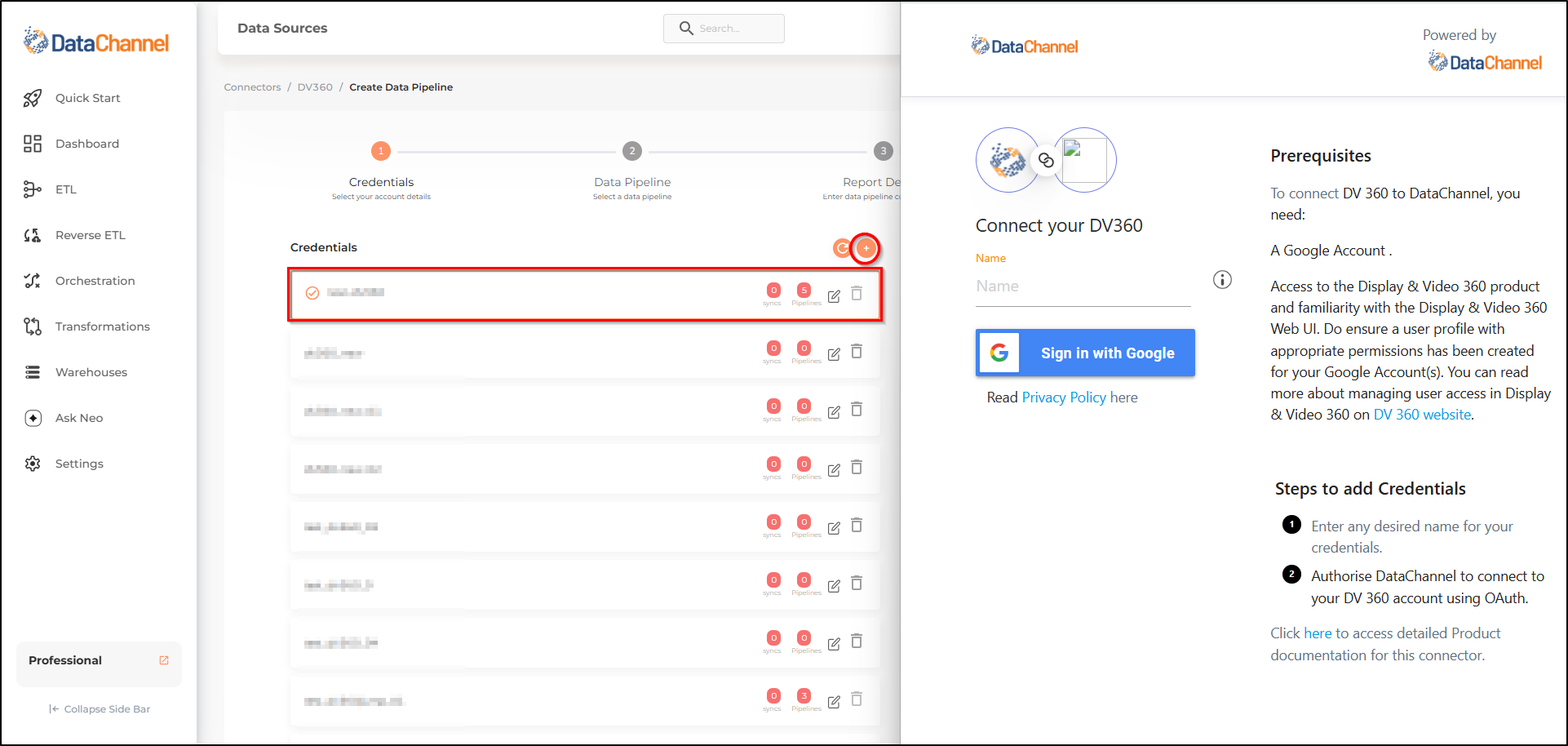Click the 'Connect your DV360' heading
This screenshot has height=746, width=1568.
pos(1059,226)
